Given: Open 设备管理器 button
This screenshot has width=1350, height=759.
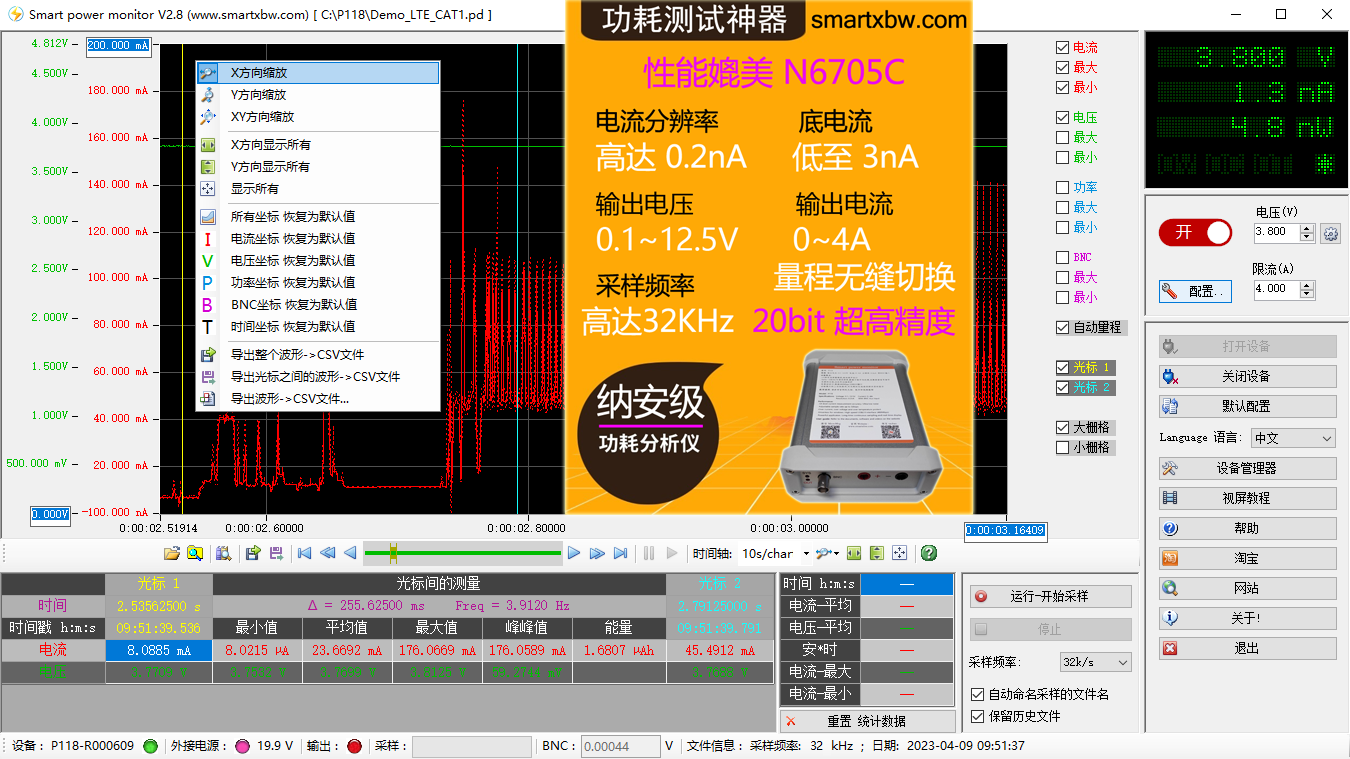Looking at the screenshot, I should click(x=1247, y=468).
